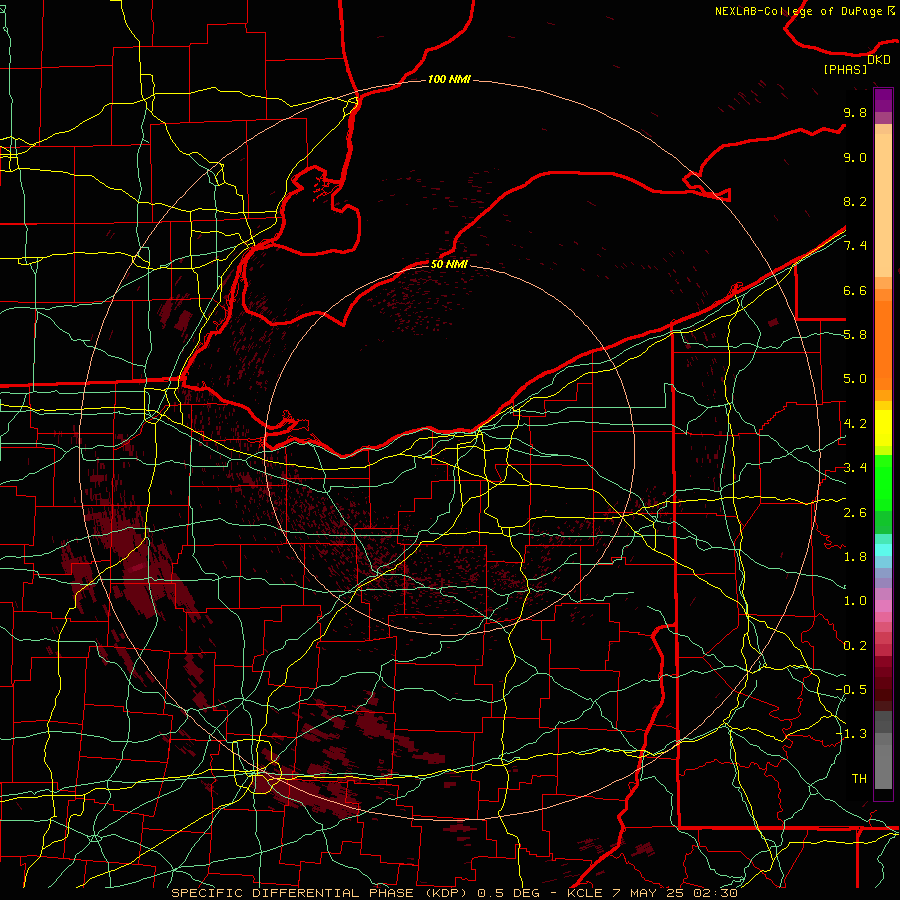
Task: Pick the cyan color bar segment
Action: 883,550
